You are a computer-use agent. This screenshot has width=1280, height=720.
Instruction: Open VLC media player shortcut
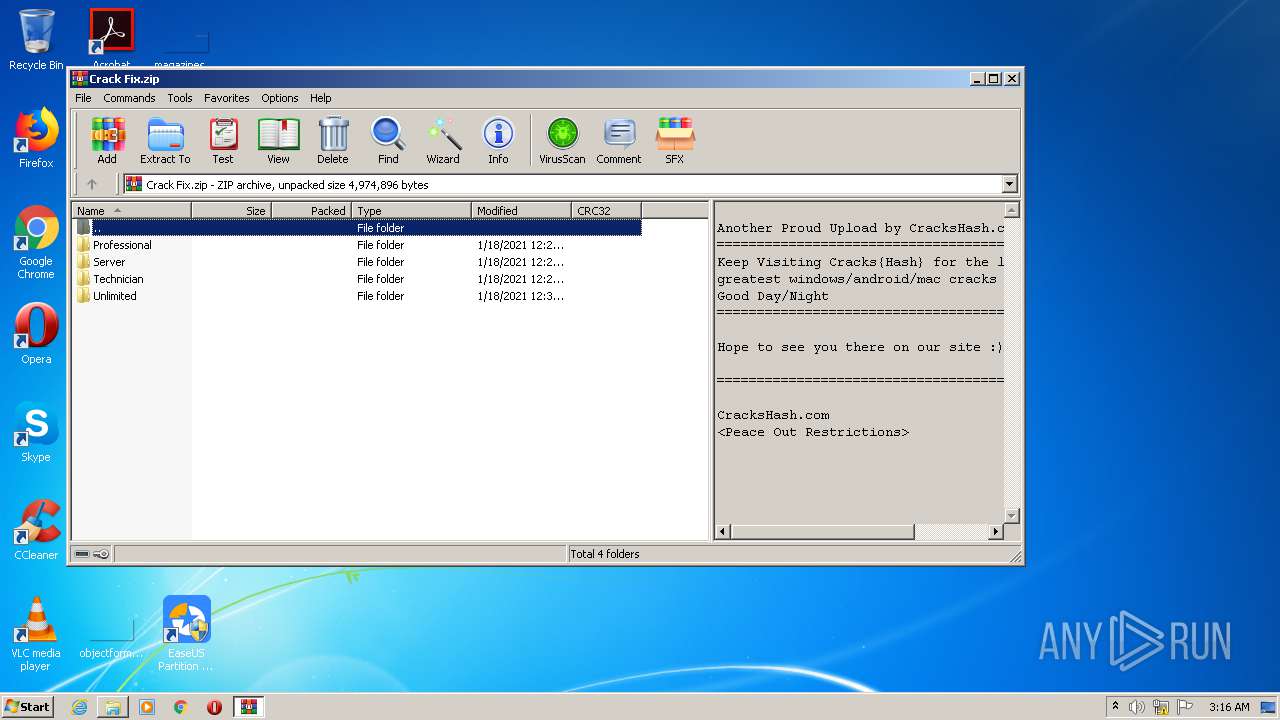[36, 634]
